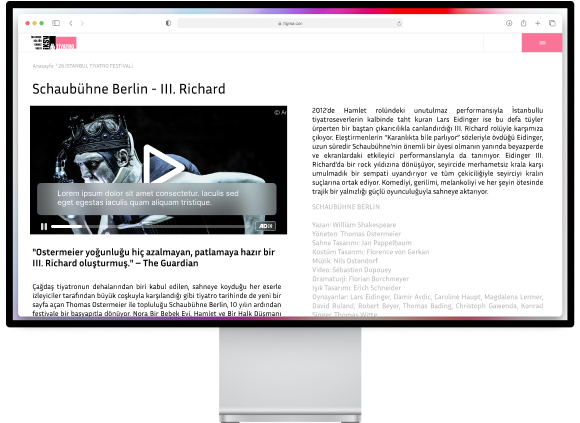The height and width of the screenshot is (423, 580).
Task: Go to Anasayfa breadcrumb link
Action: tap(43, 66)
